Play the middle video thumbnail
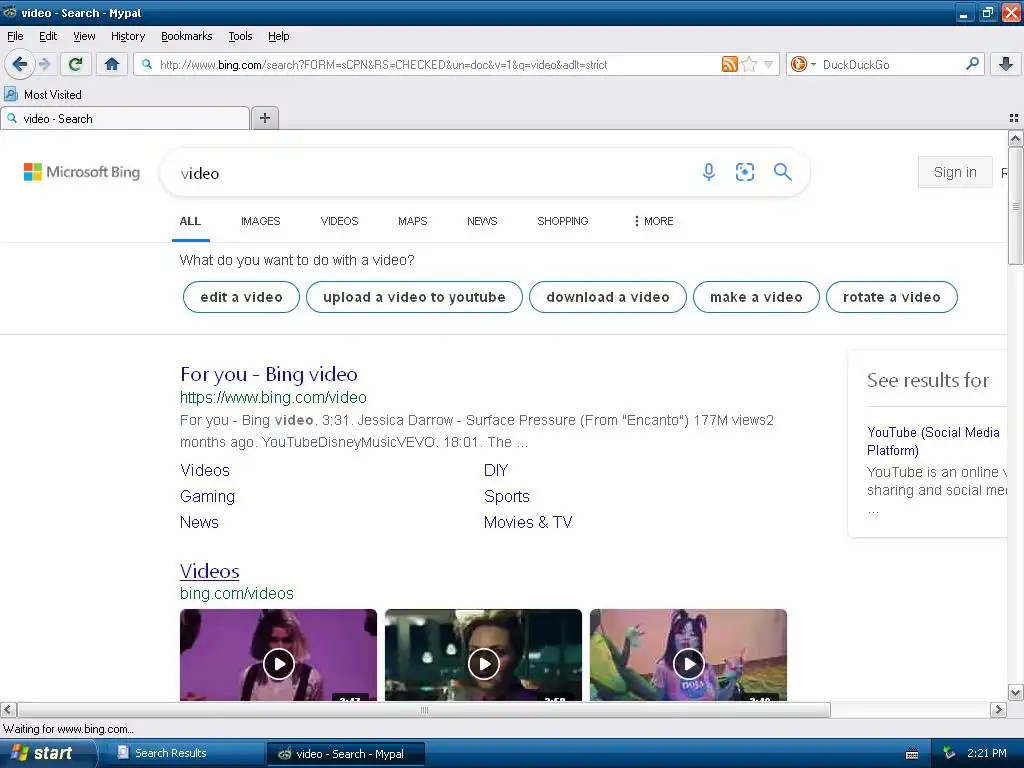This screenshot has height=768, width=1024. (483, 655)
